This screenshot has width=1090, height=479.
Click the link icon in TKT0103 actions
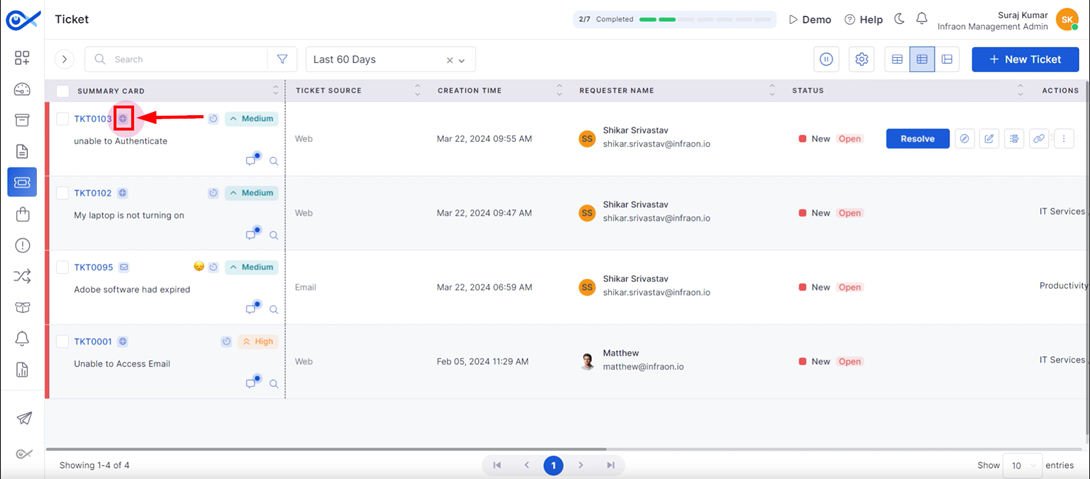[x=1039, y=138]
